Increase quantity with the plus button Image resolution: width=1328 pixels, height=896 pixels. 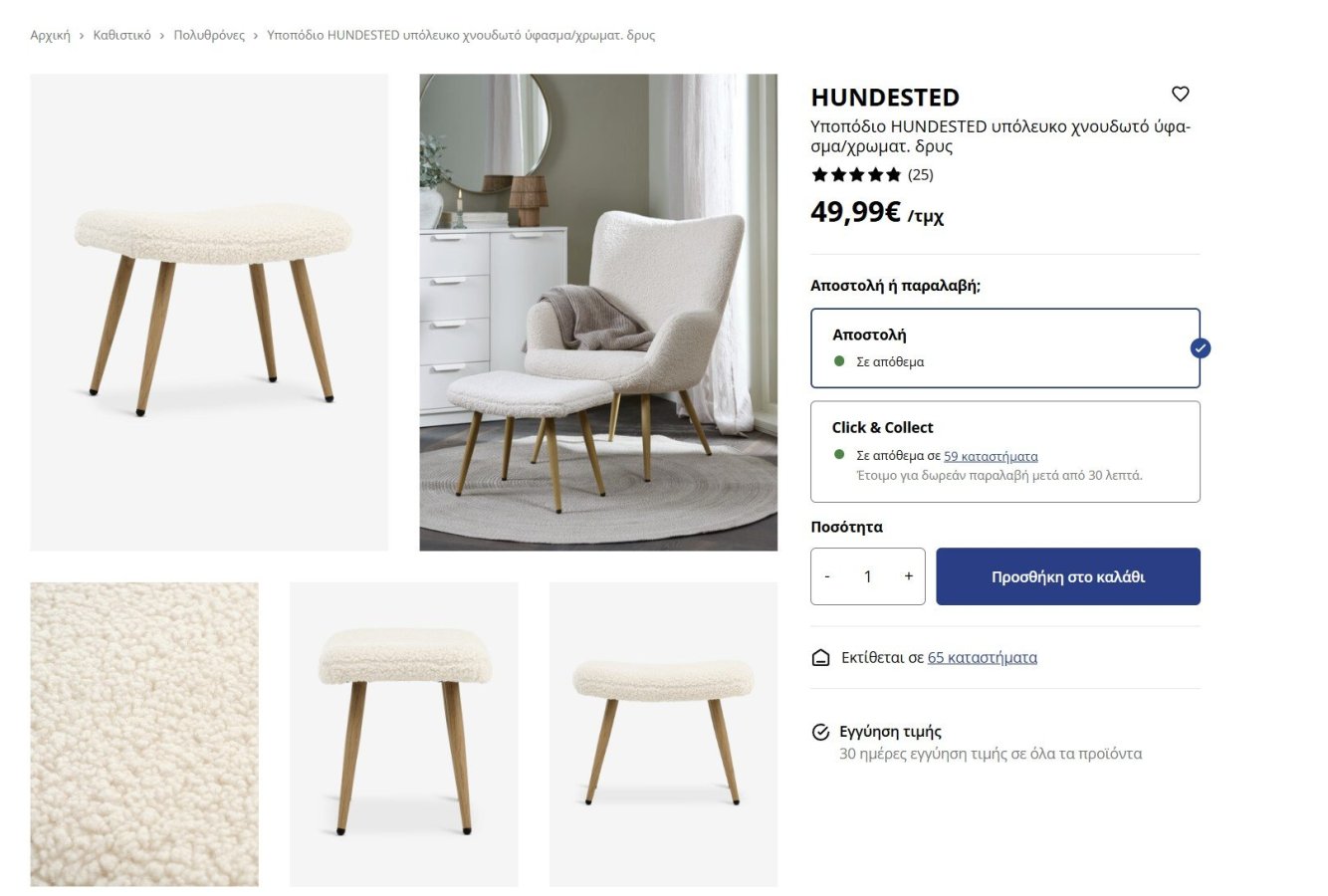(x=908, y=576)
